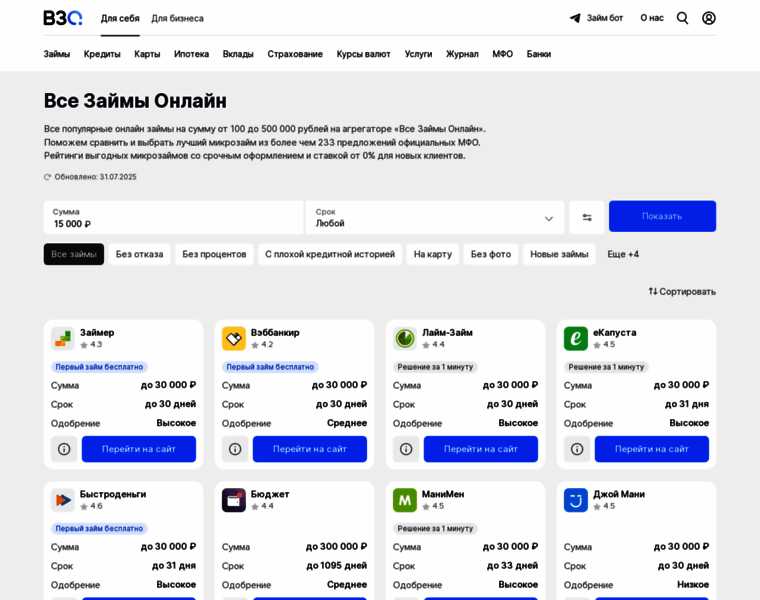Screen dimensions: 760x600
Task: Click the Сумма input field
Action: pyautogui.click(x=174, y=218)
